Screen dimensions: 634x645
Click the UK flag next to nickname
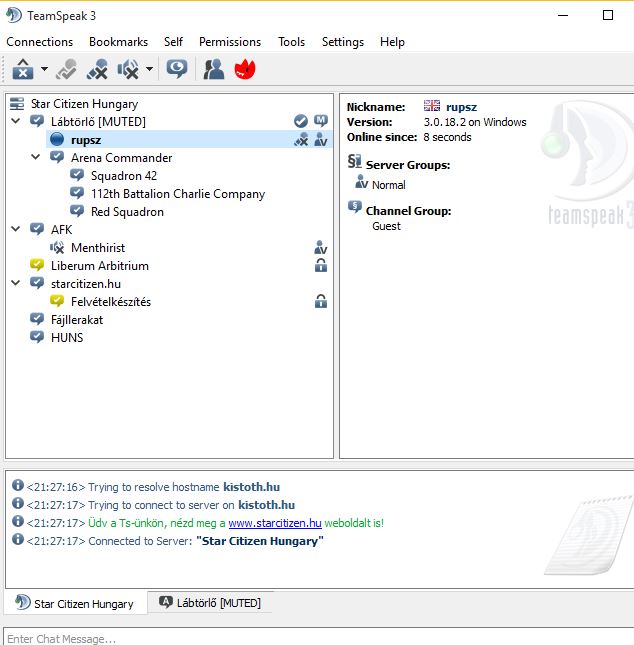pos(432,106)
